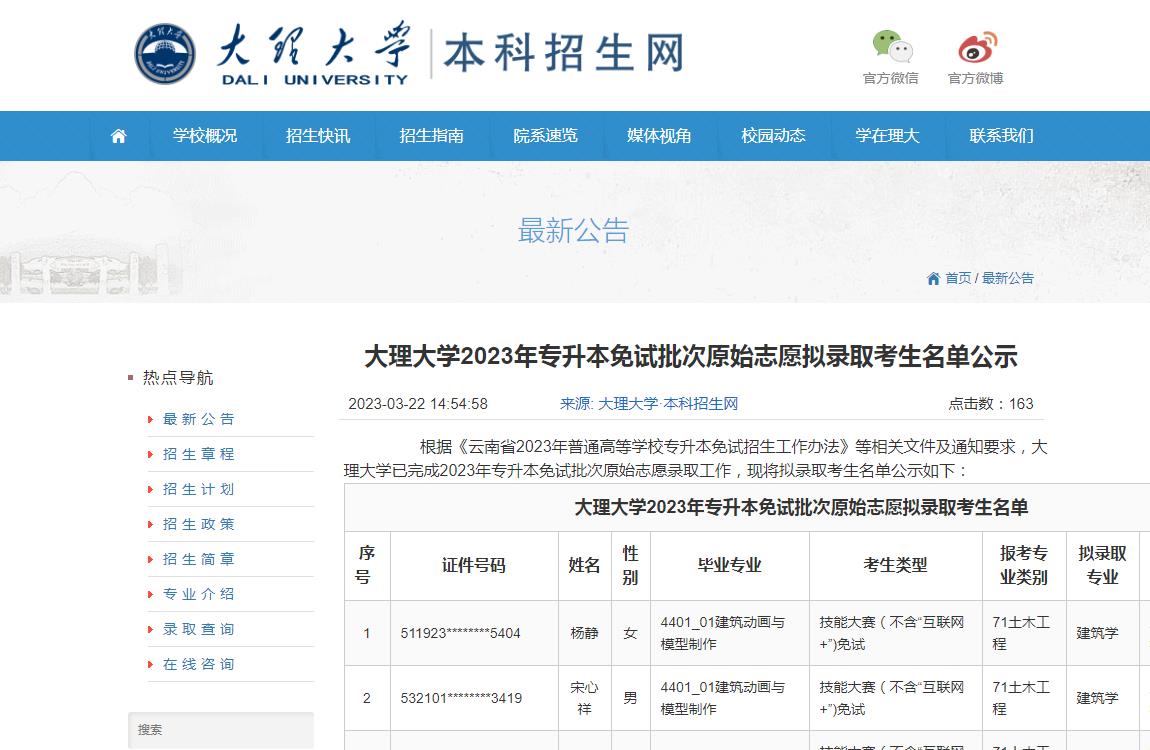Image resolution: width=1150 pixels, height=750 pixels.
Task: Open 招生章程 in the sidebar
Action: [x=199, y=455]
